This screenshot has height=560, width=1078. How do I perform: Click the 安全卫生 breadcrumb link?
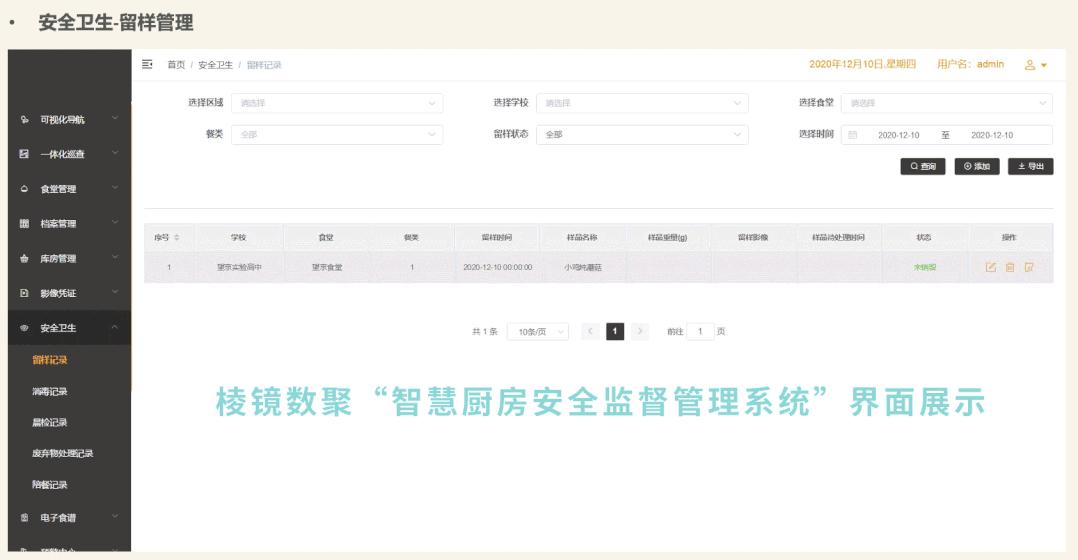215,65
